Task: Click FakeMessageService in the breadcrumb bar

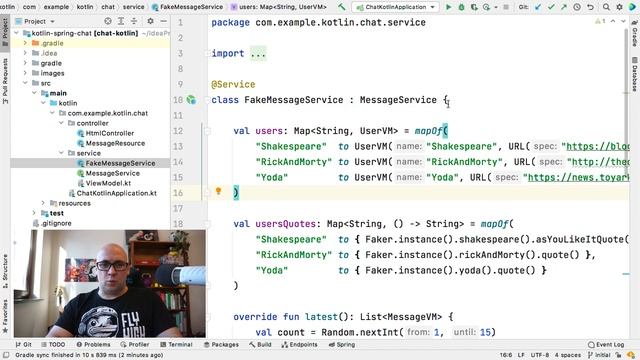Action: [x=188, y=7]
